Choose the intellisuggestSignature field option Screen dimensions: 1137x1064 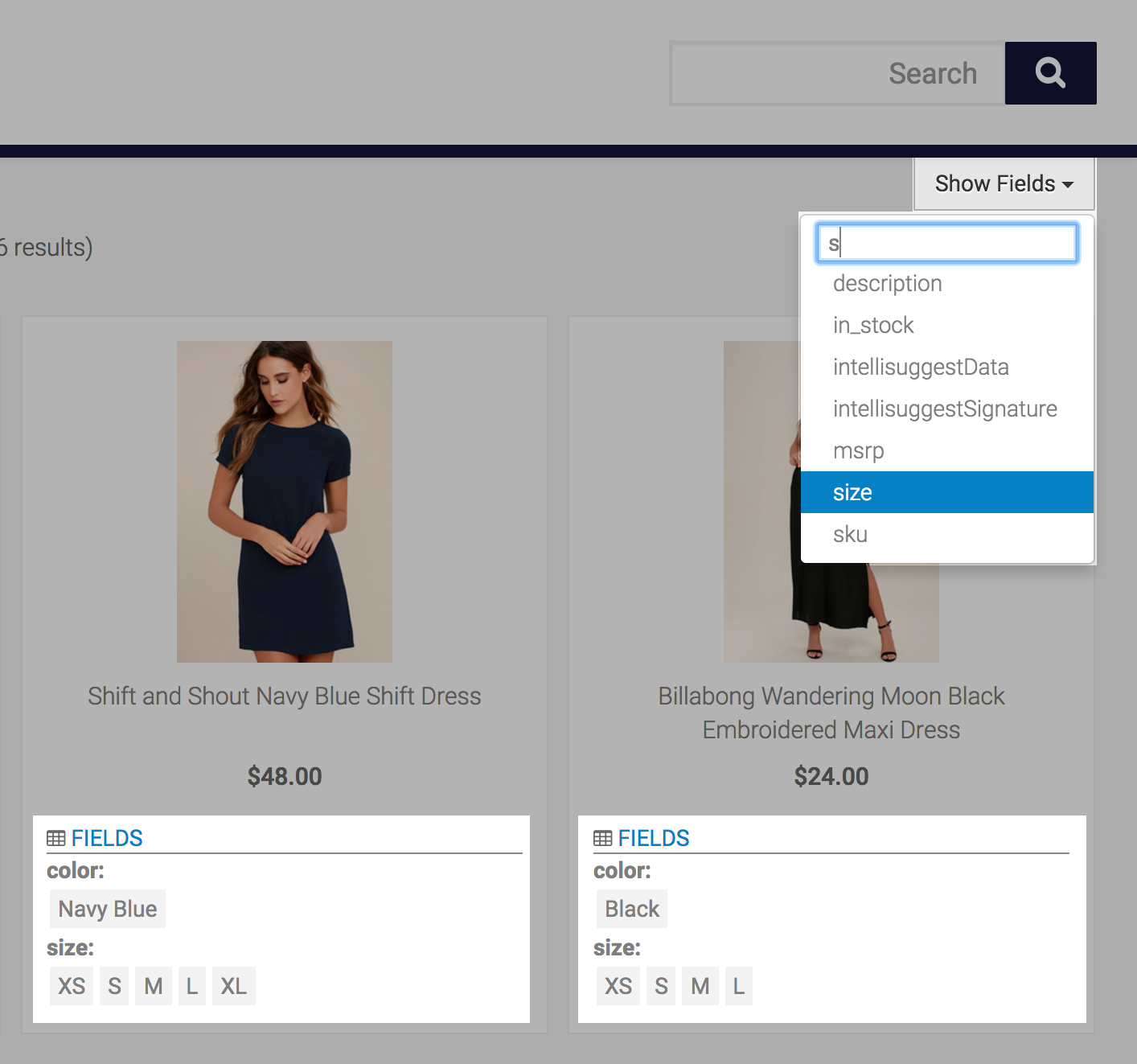click(x=945, y=409)
